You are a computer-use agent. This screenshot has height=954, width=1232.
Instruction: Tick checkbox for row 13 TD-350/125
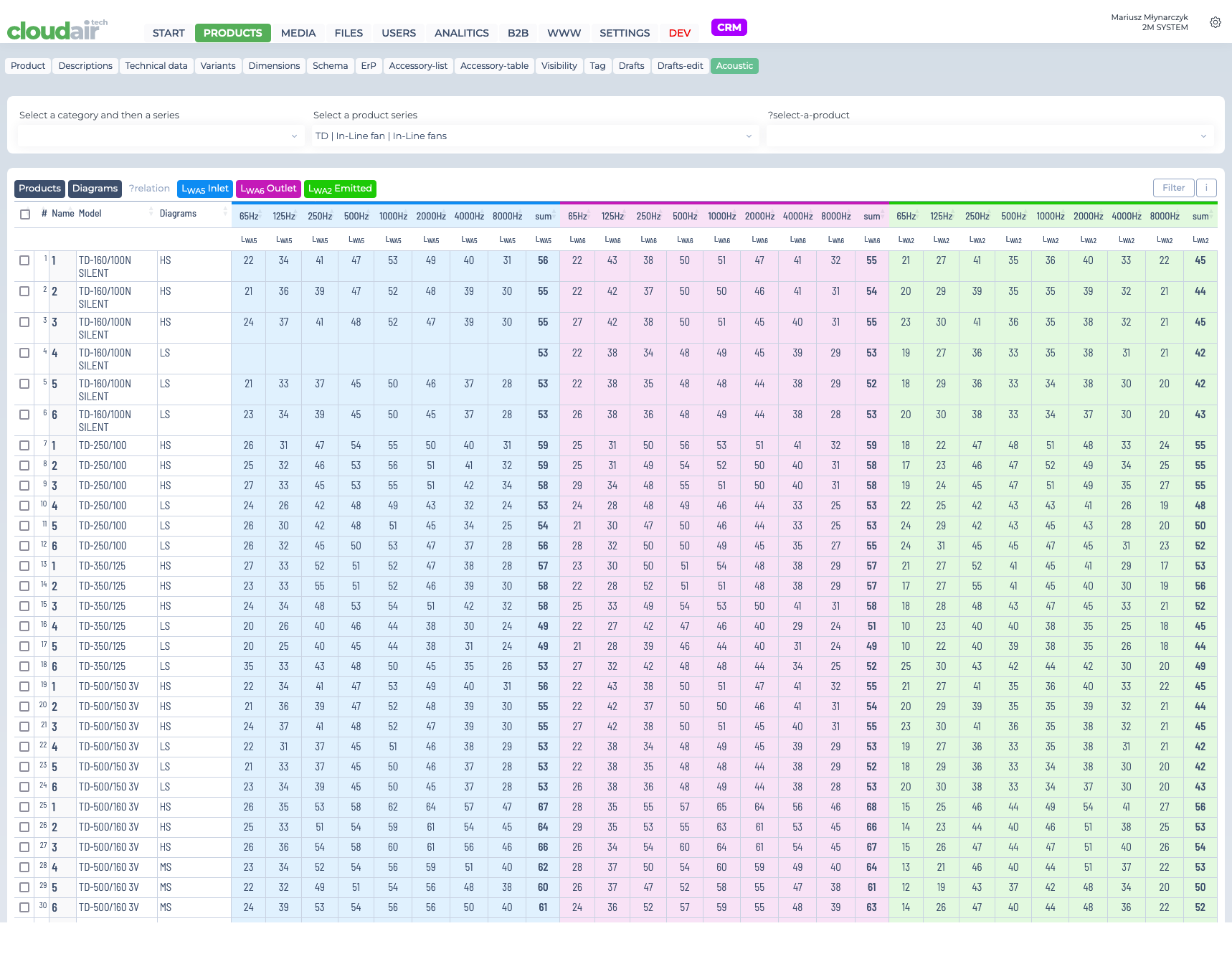click(24, 566)
